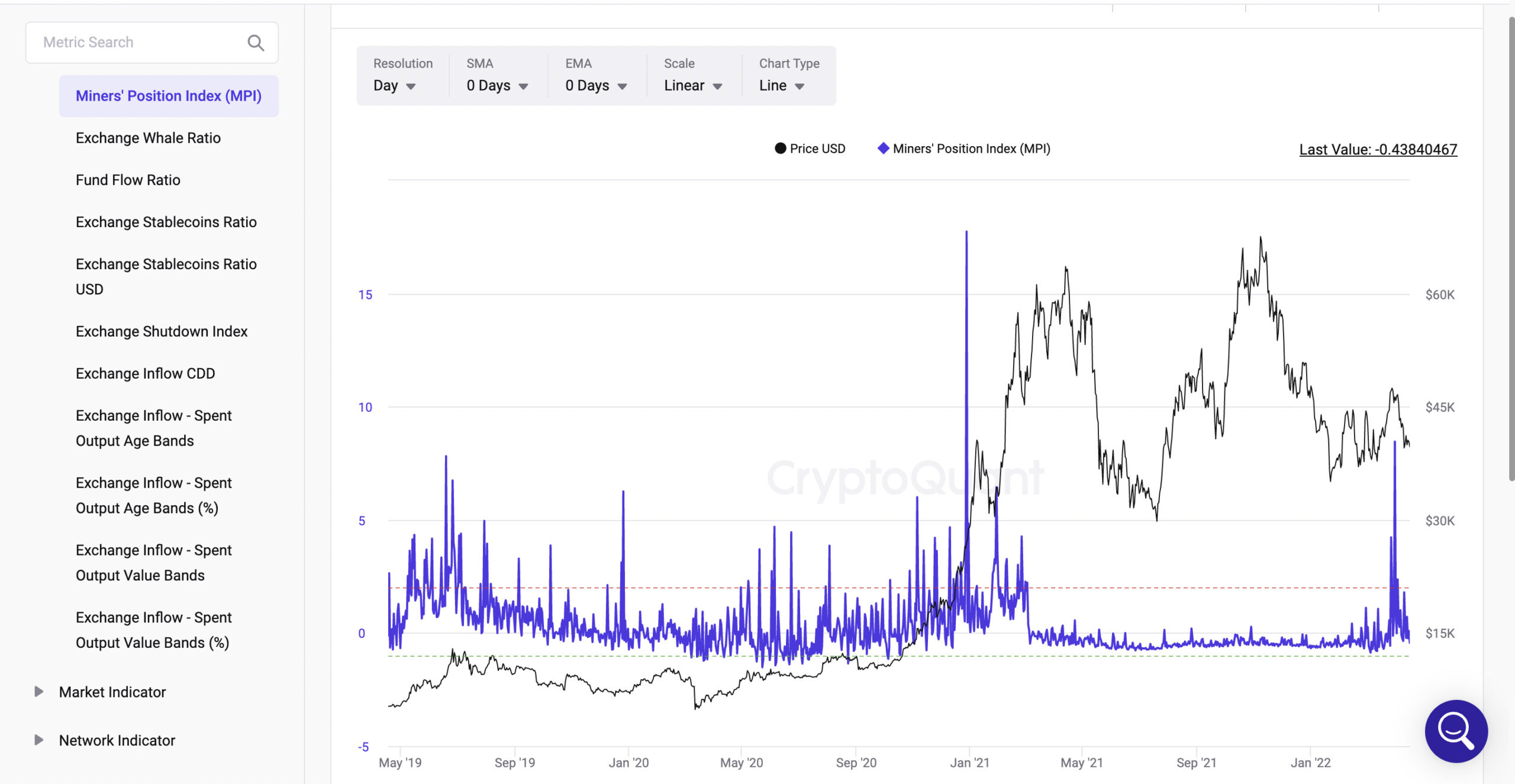1515x784 pixels.
Task: Click the $30K price axis label
Action: pyautogui.click(x=1440, y=521)
